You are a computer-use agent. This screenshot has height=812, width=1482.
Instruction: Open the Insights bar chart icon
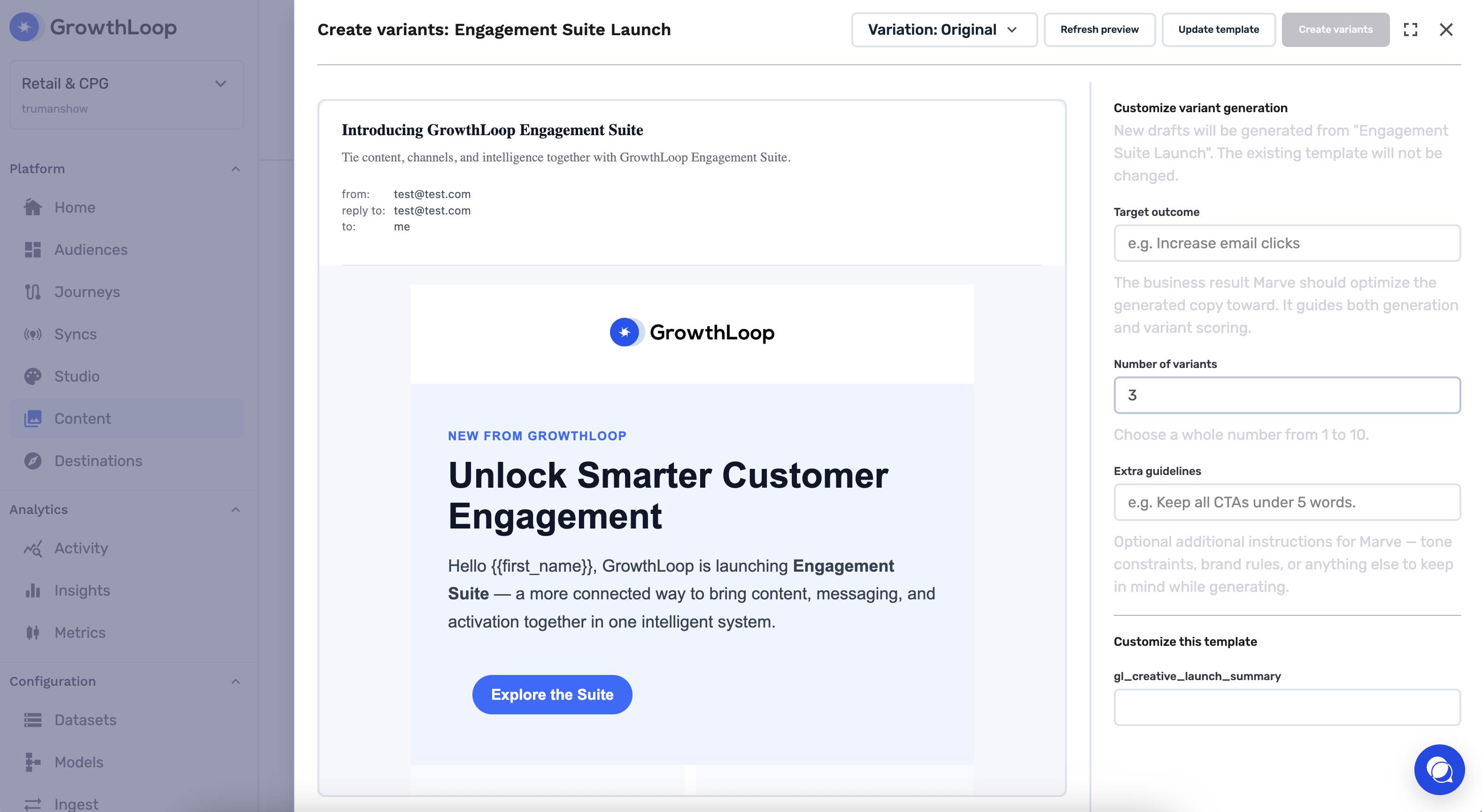[x=33, y=590]
